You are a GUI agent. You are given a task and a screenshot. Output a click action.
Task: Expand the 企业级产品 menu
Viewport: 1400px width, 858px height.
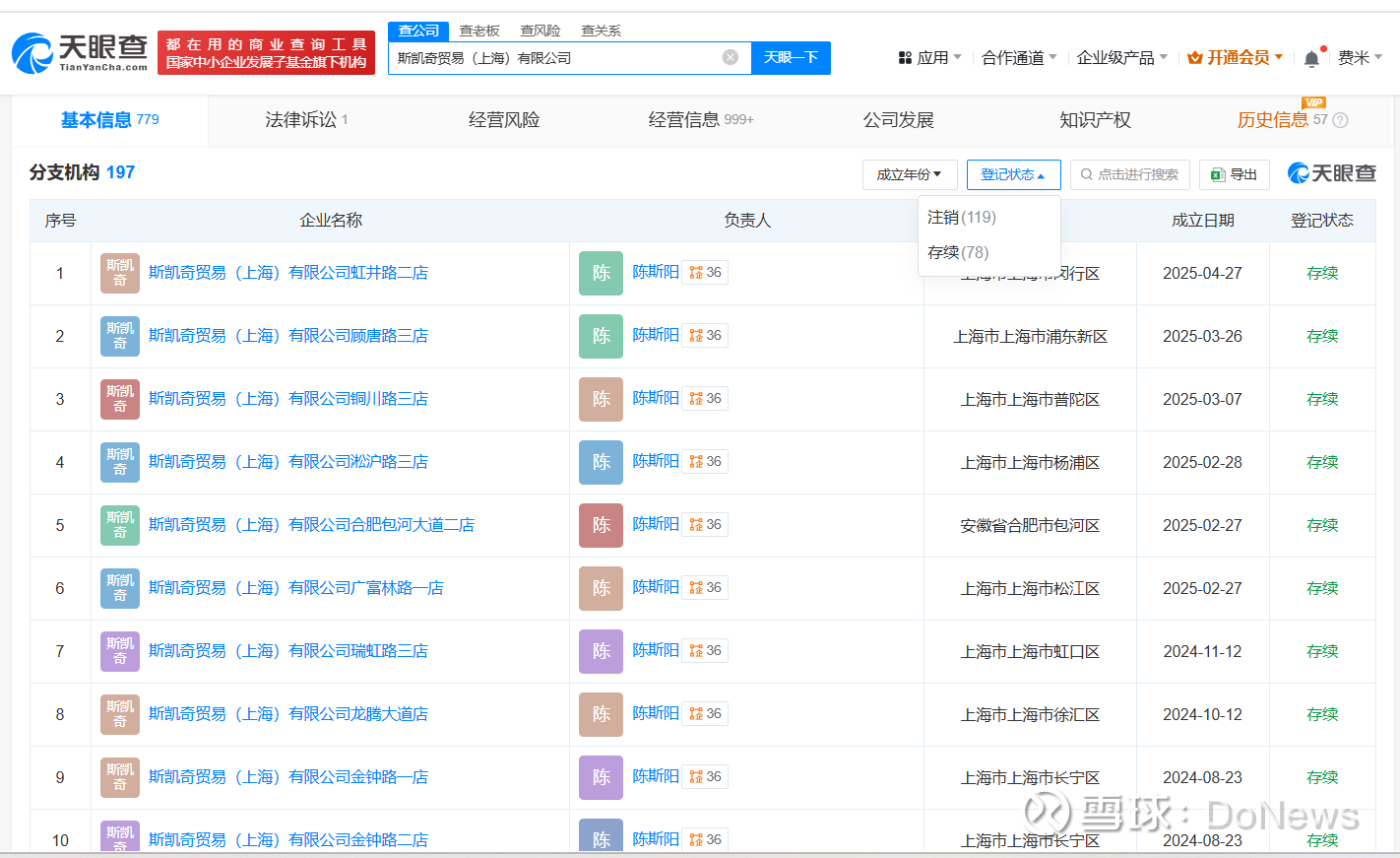(1122, 58)
